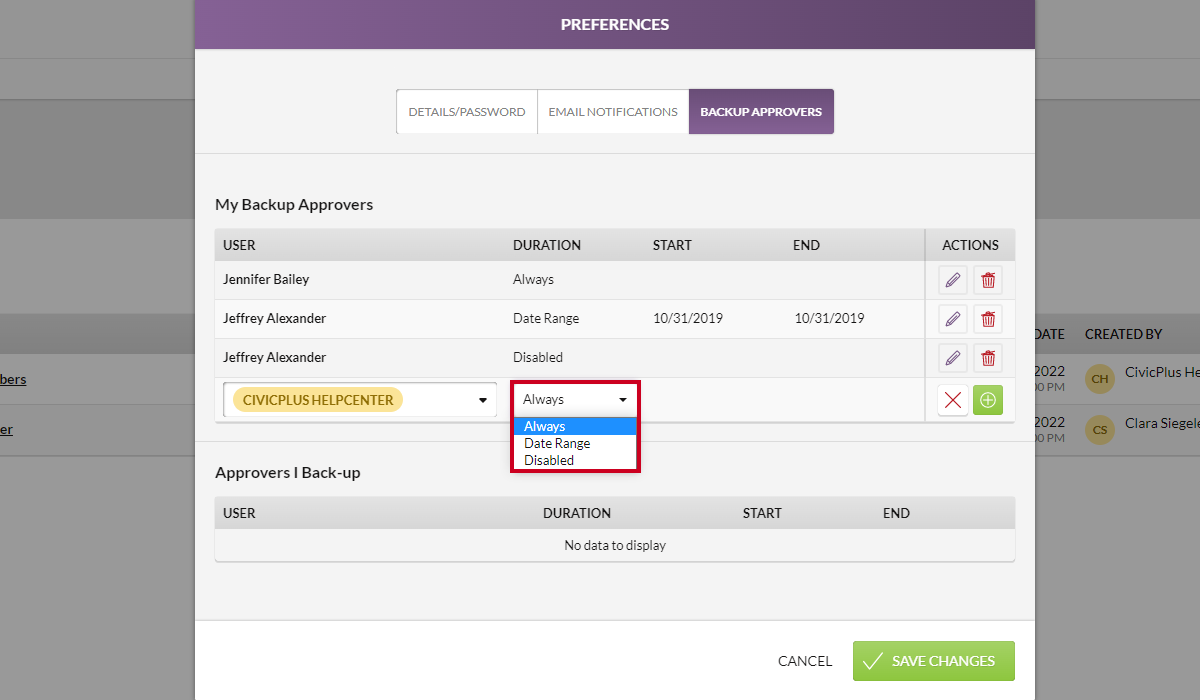The image size is (1200, 700).
Task: Click the CIVICPLUS HELPCENTER user tag
Action: (x=318, y=400)
